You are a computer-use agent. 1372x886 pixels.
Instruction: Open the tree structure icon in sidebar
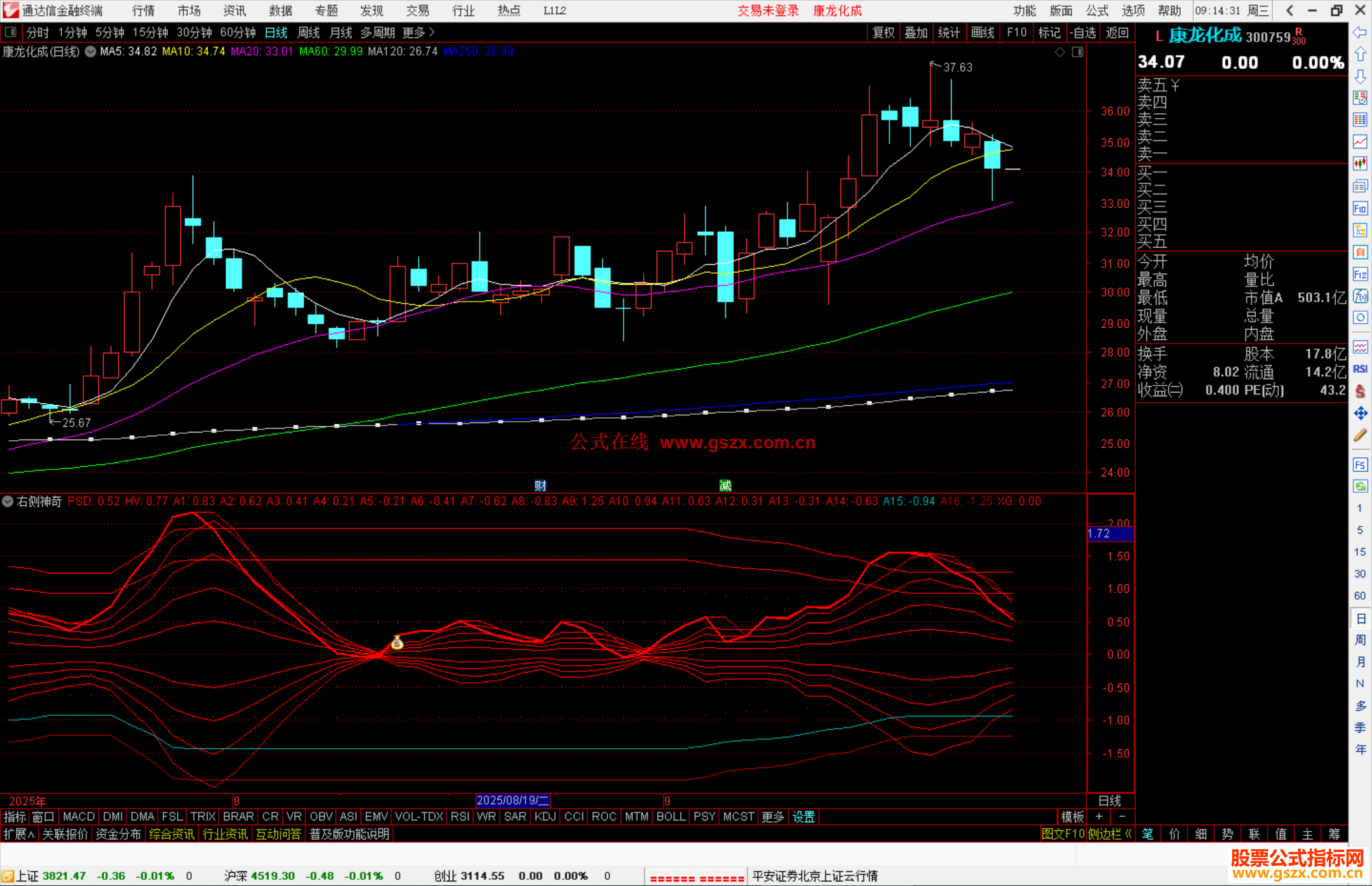1360,230
